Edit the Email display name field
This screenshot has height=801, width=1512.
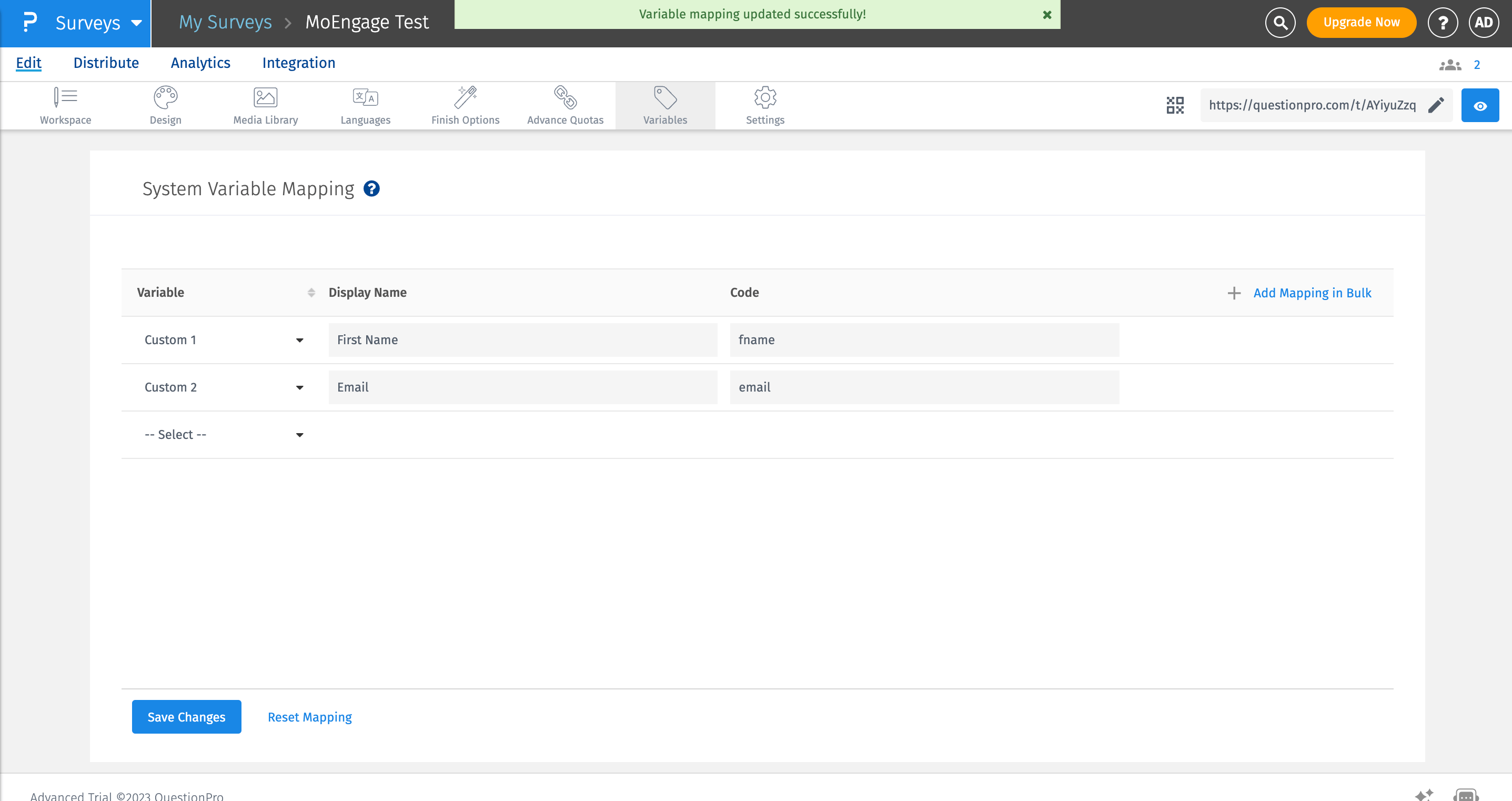point(522,387)
